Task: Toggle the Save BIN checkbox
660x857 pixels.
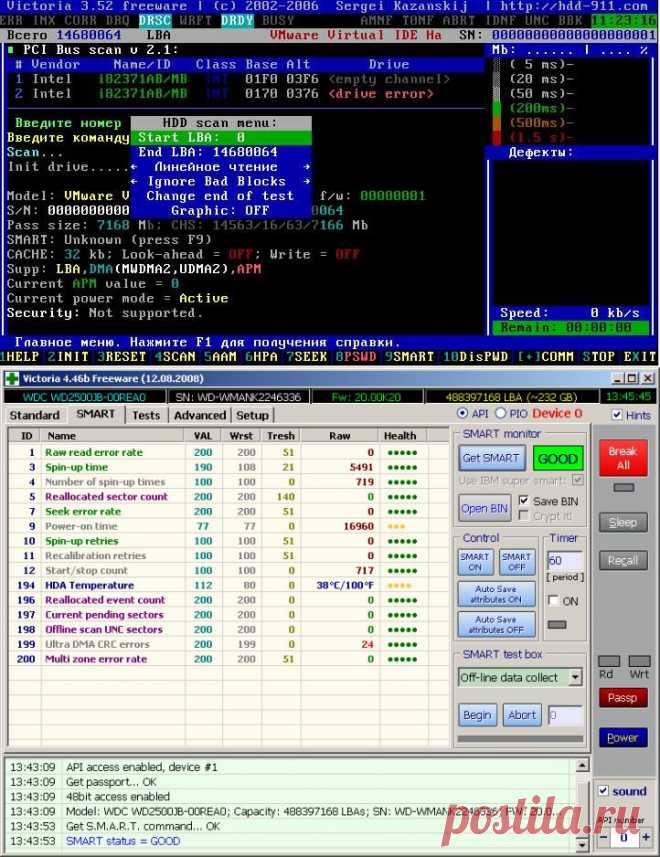Action: [x=523, y=501]
